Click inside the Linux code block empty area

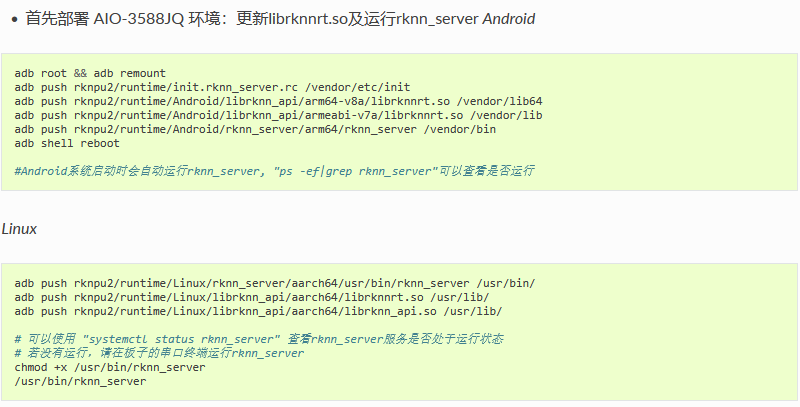pyautogui.click(x=663, y=357)
